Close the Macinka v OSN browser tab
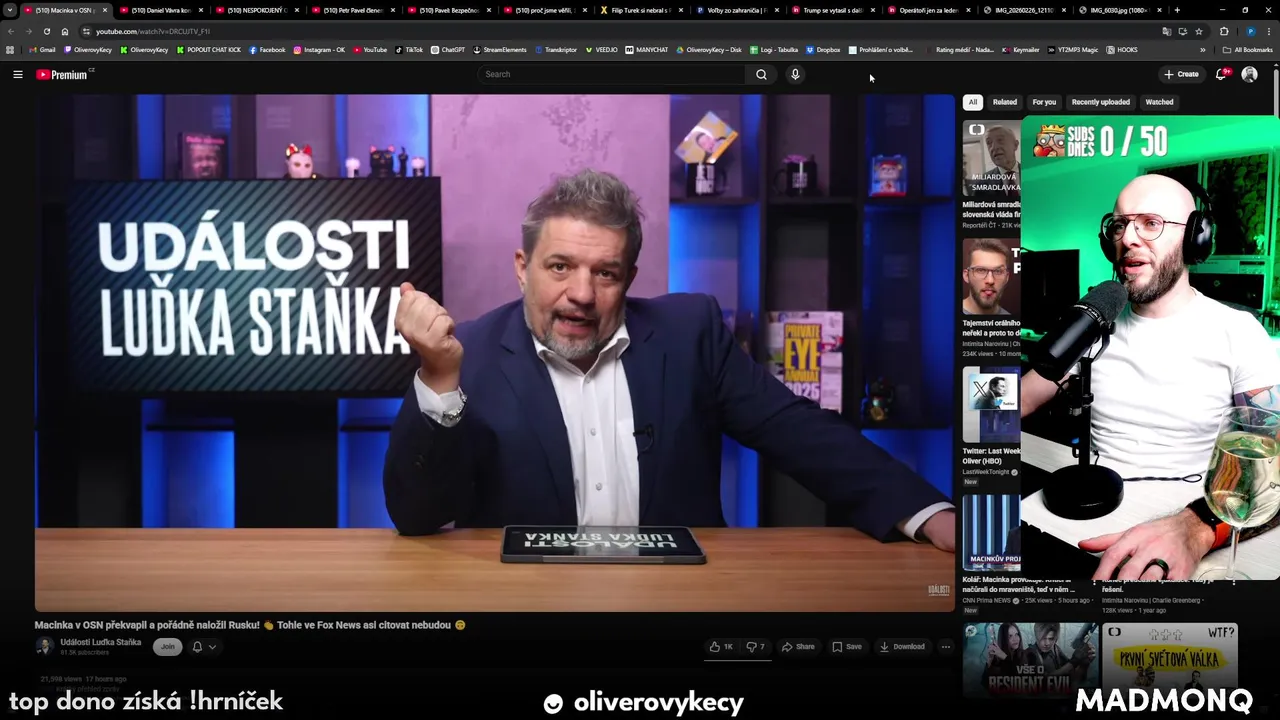The height and width of the screenshot is (720, 1280). [105, 10]
